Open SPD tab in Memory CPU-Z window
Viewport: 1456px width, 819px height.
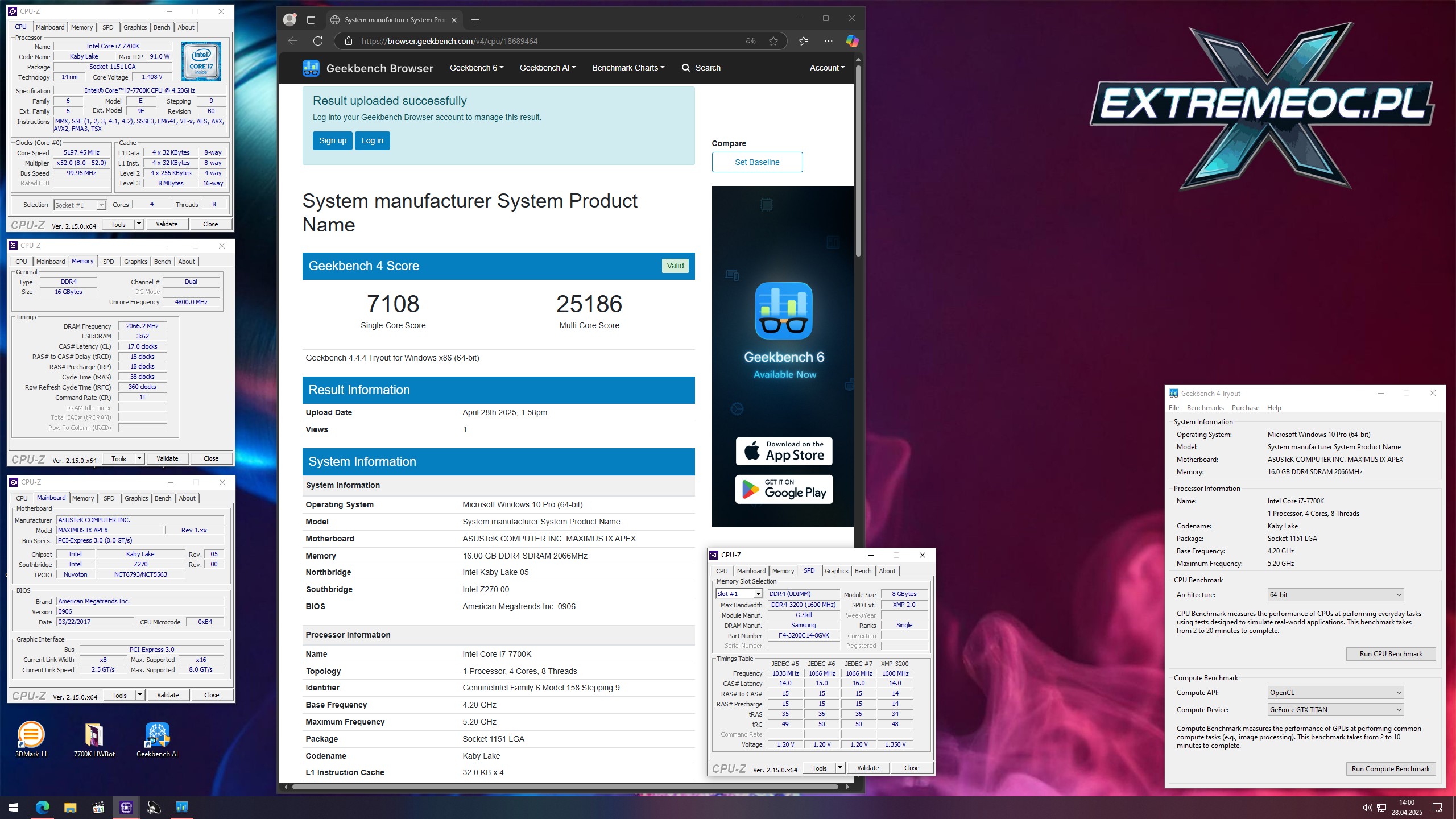[x=108, y=262]
